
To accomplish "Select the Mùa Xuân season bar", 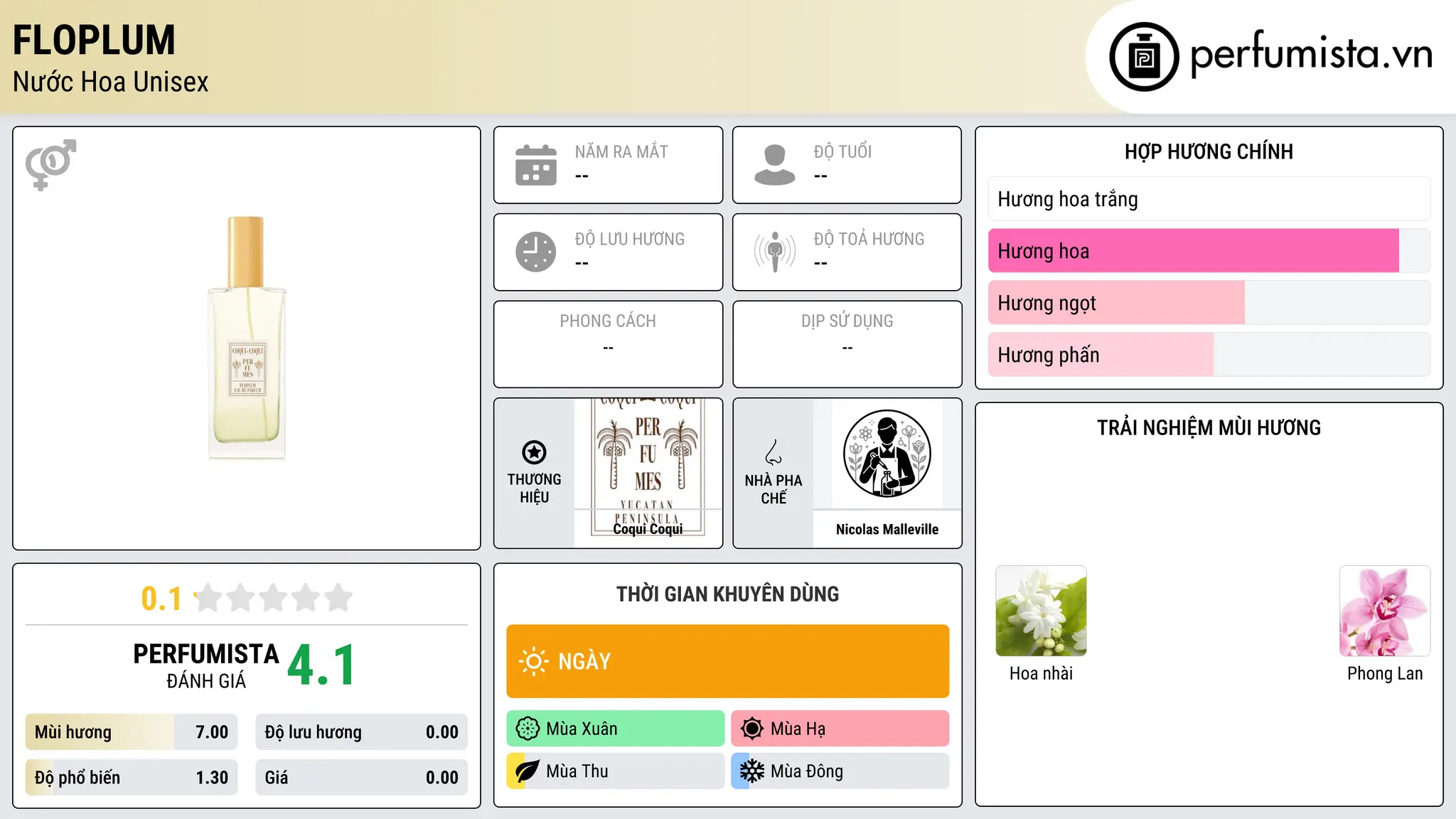I will click(x=616, y=729).
